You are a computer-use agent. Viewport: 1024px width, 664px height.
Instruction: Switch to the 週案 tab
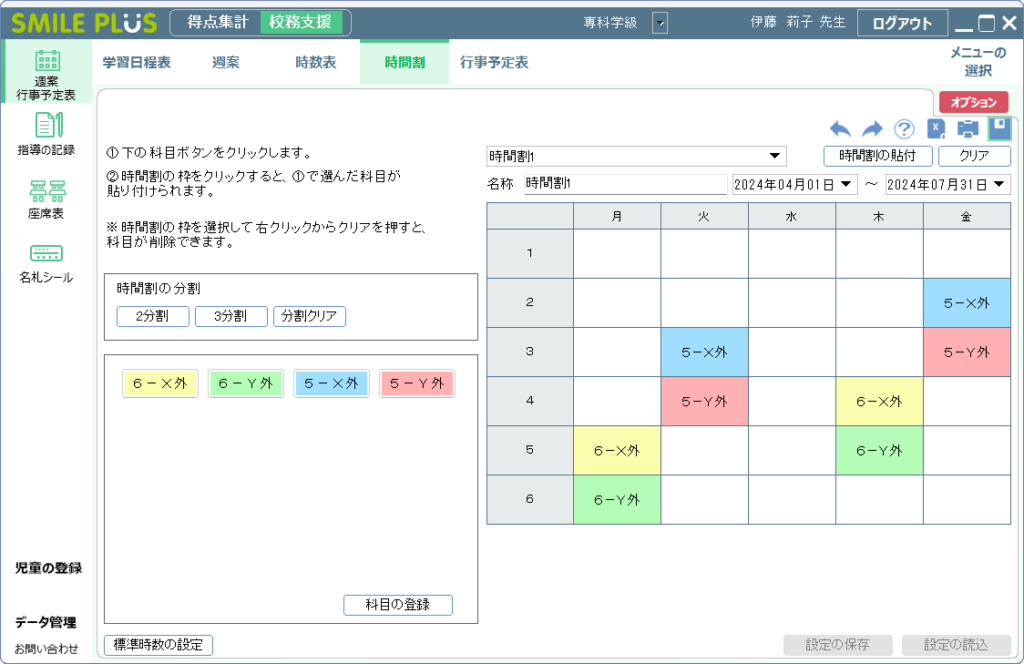tap(224, 61)
